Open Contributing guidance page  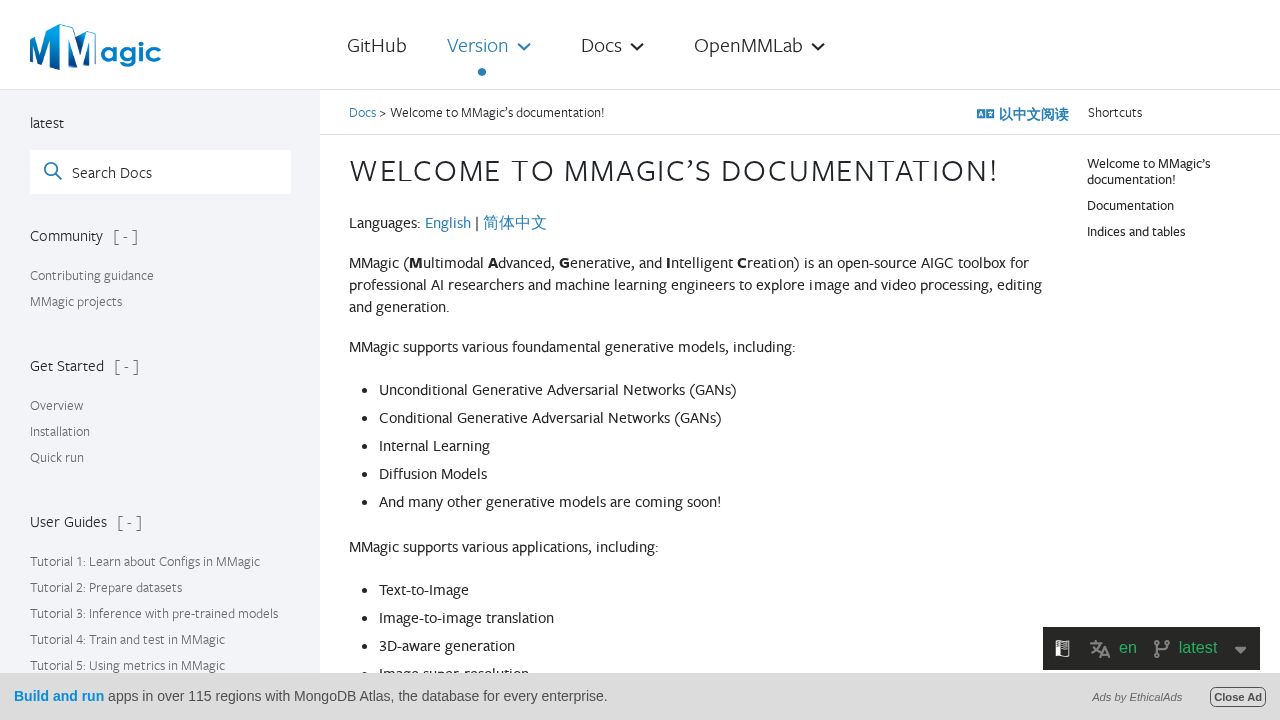pyautogui.click(x=92, y=275)
